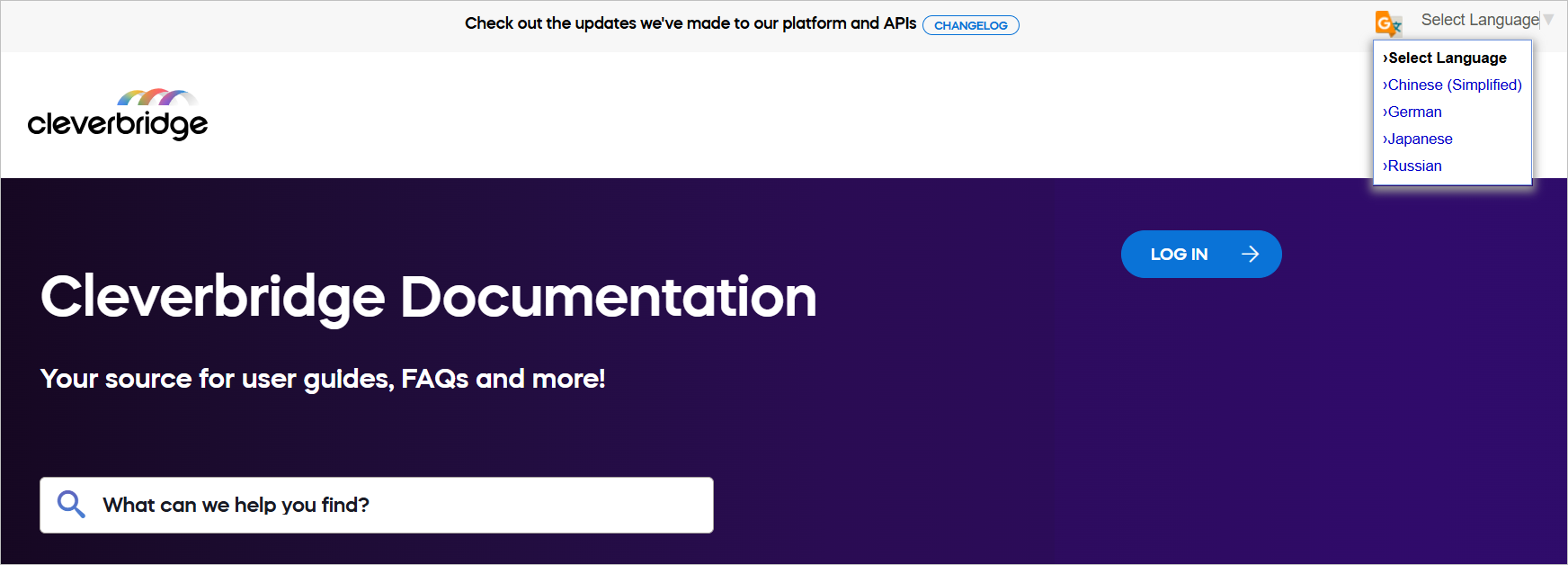Click the empty white header area beside logo
This screenshot has height=565, width=1568.
[x=719, y=115]
